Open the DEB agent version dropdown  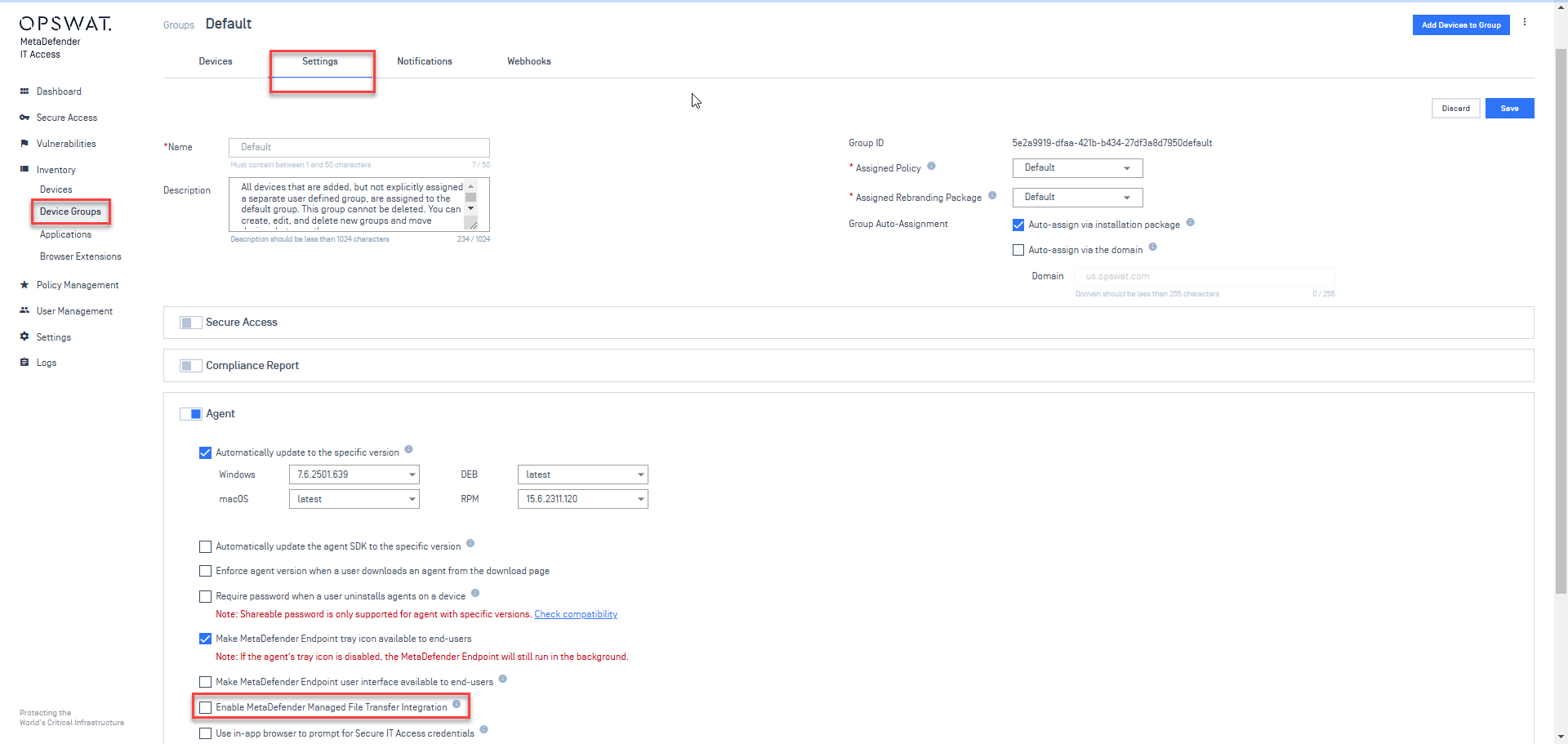click(x=582, y=474)
